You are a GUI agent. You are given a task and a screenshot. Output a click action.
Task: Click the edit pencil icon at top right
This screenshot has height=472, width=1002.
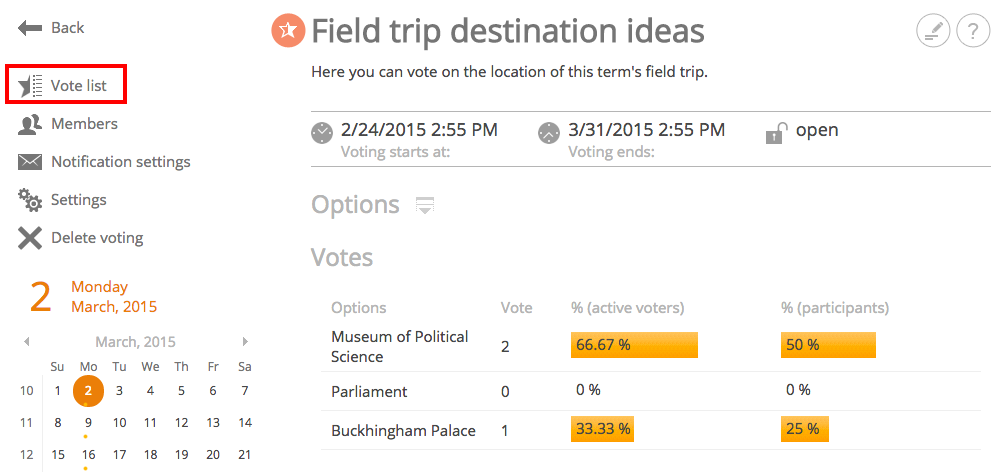tap(933, 31)
